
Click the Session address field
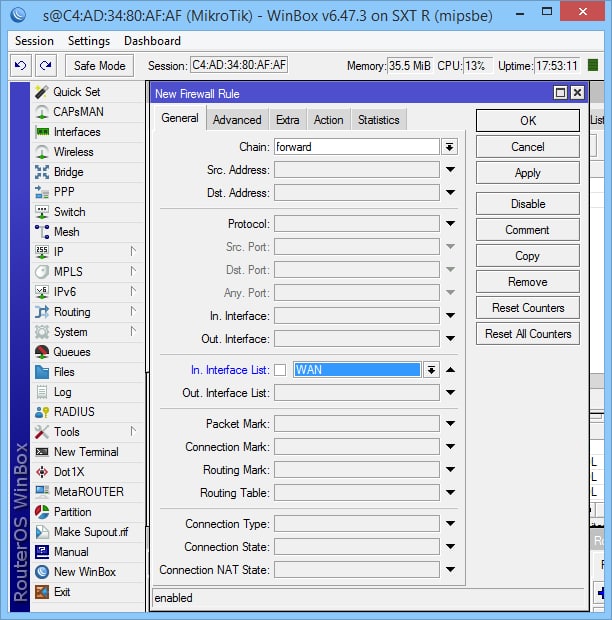(x=239, y=65)
